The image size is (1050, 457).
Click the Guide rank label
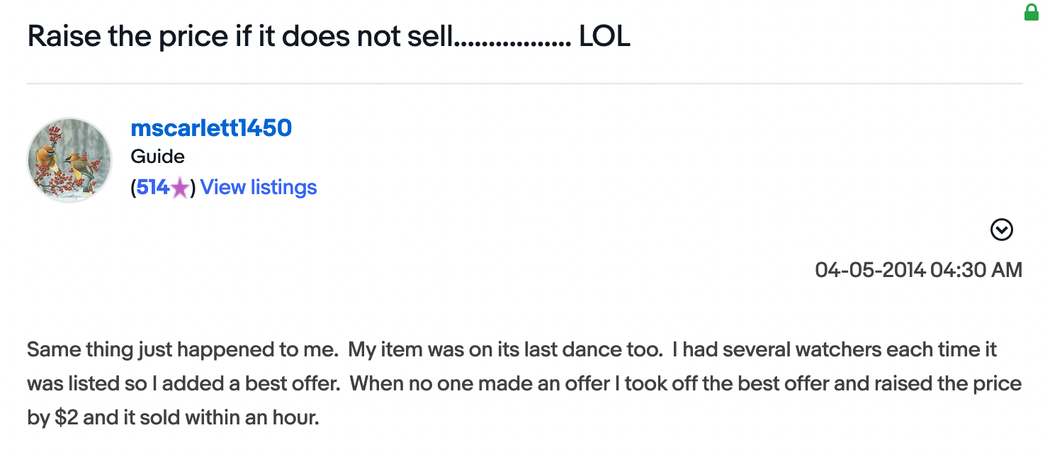(157, 157)
